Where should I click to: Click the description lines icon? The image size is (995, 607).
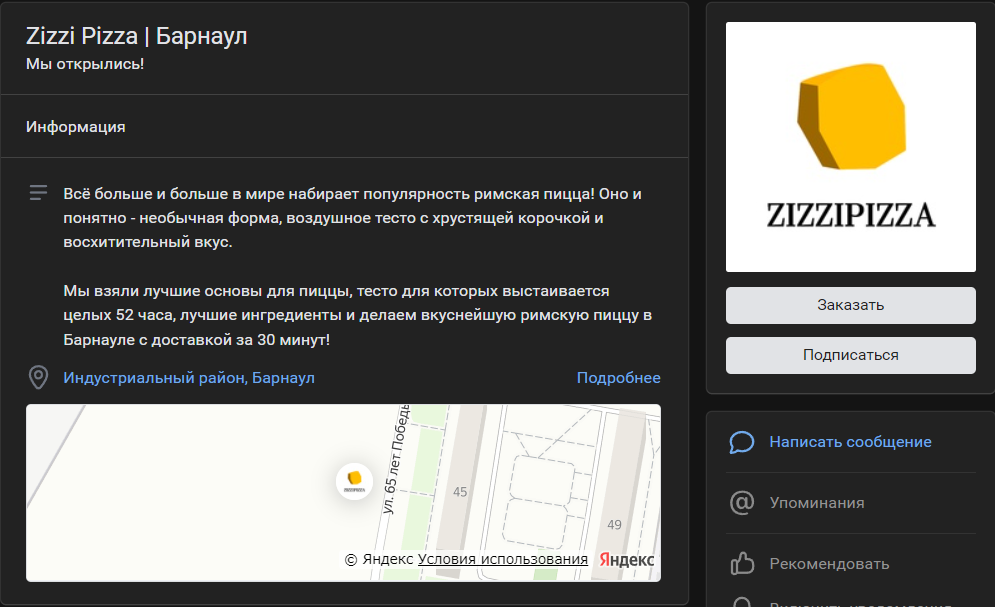coord(38,193)
